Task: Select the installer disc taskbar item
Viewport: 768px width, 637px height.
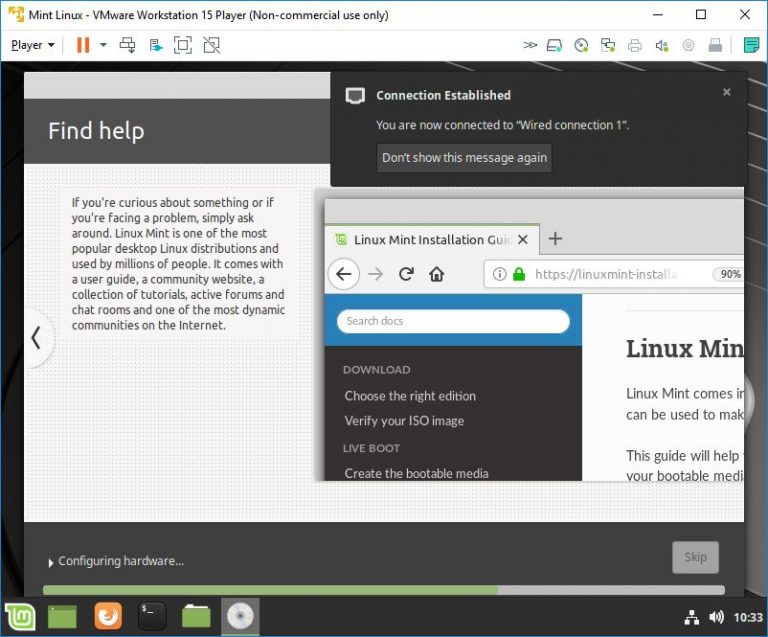Action: tap(240, 616)
